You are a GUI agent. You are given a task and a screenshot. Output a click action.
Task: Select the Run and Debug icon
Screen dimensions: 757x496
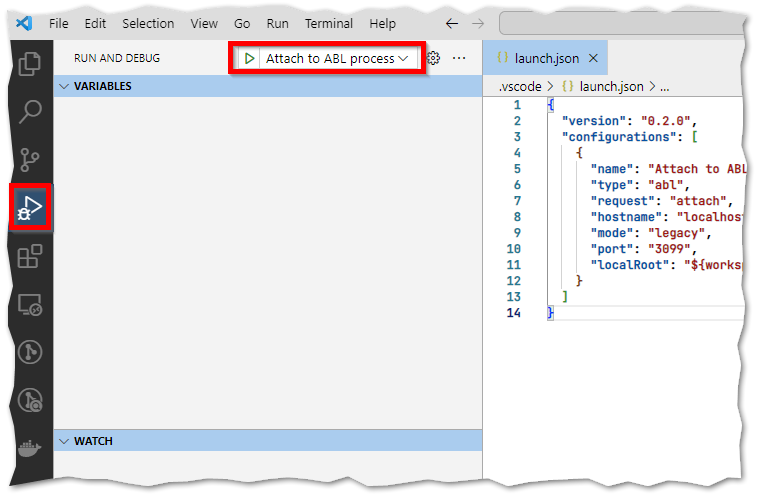click(30, 207)
